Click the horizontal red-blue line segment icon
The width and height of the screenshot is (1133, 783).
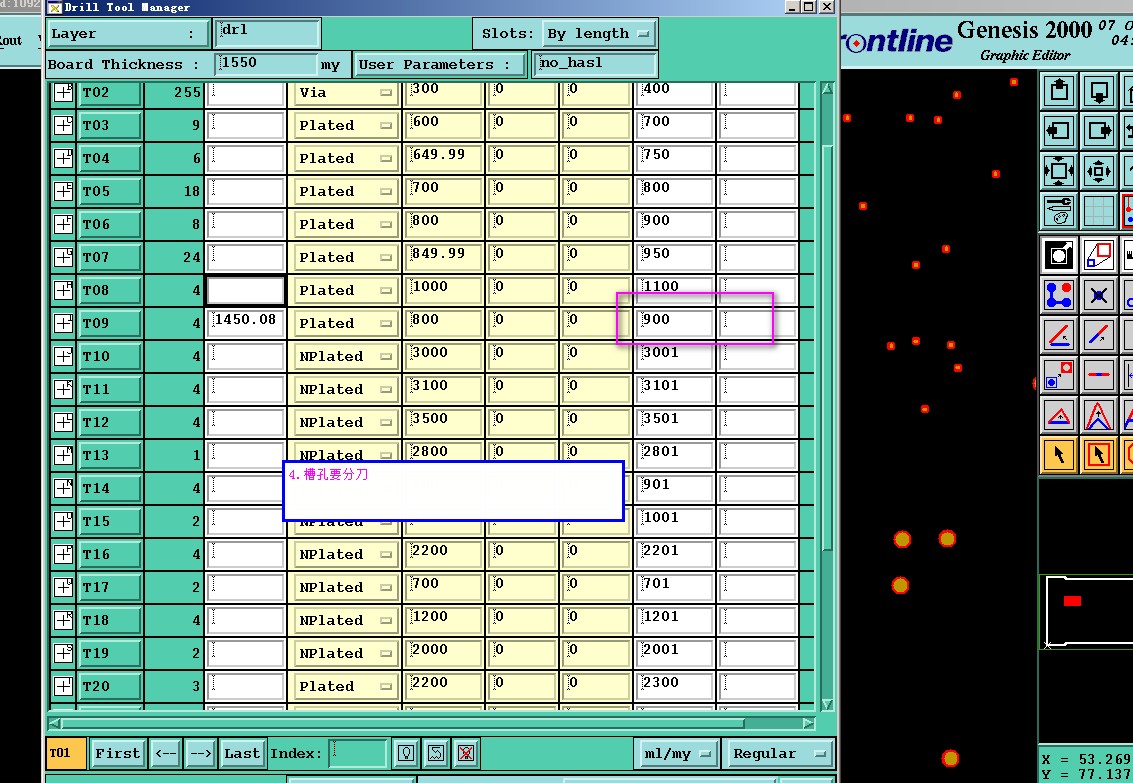1099,376
